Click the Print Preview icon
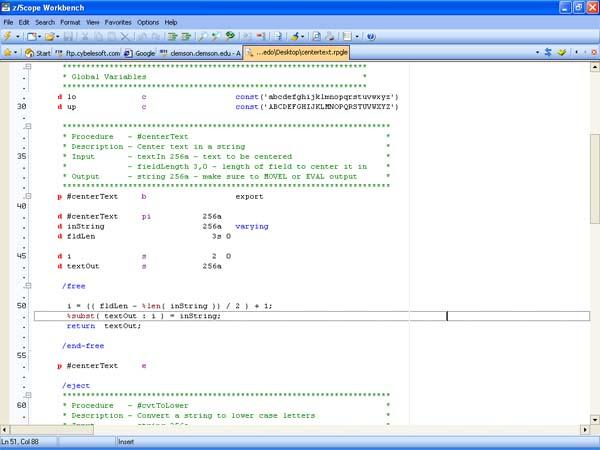Viewport: 600px width, 450px height. click(x=316, y=36)
